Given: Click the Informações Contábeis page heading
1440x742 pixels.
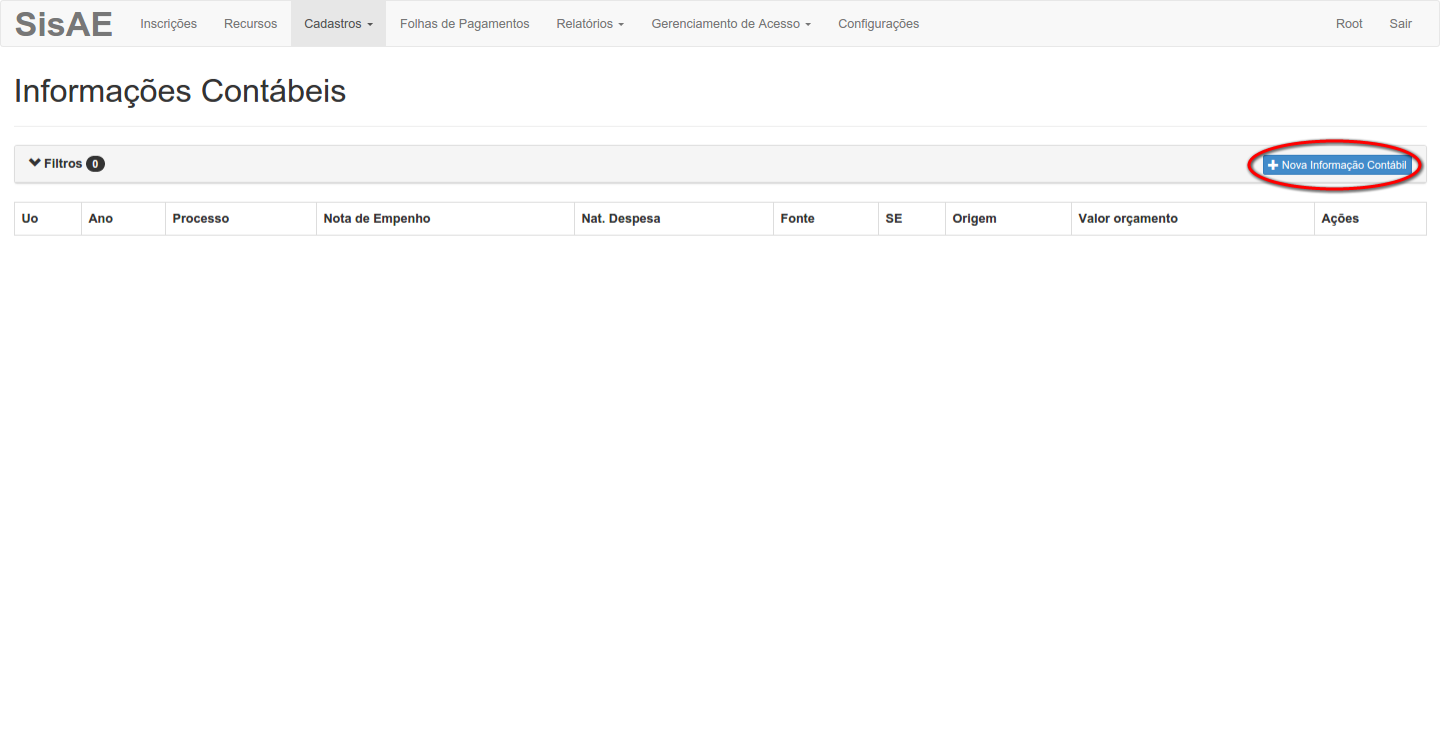Looking at the screenshot, I should coord(180,91).
